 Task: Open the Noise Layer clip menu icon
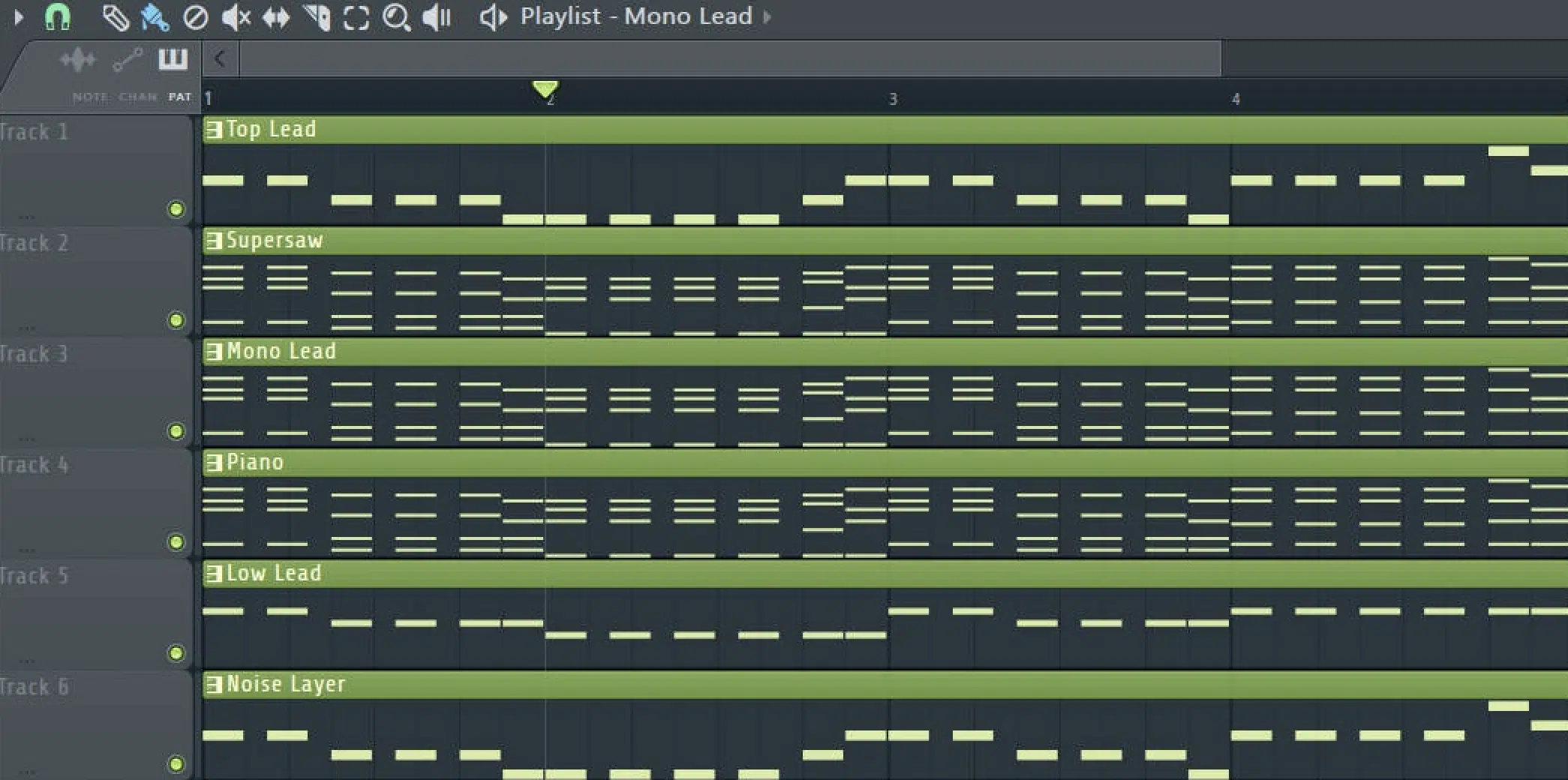click(214, 685)
